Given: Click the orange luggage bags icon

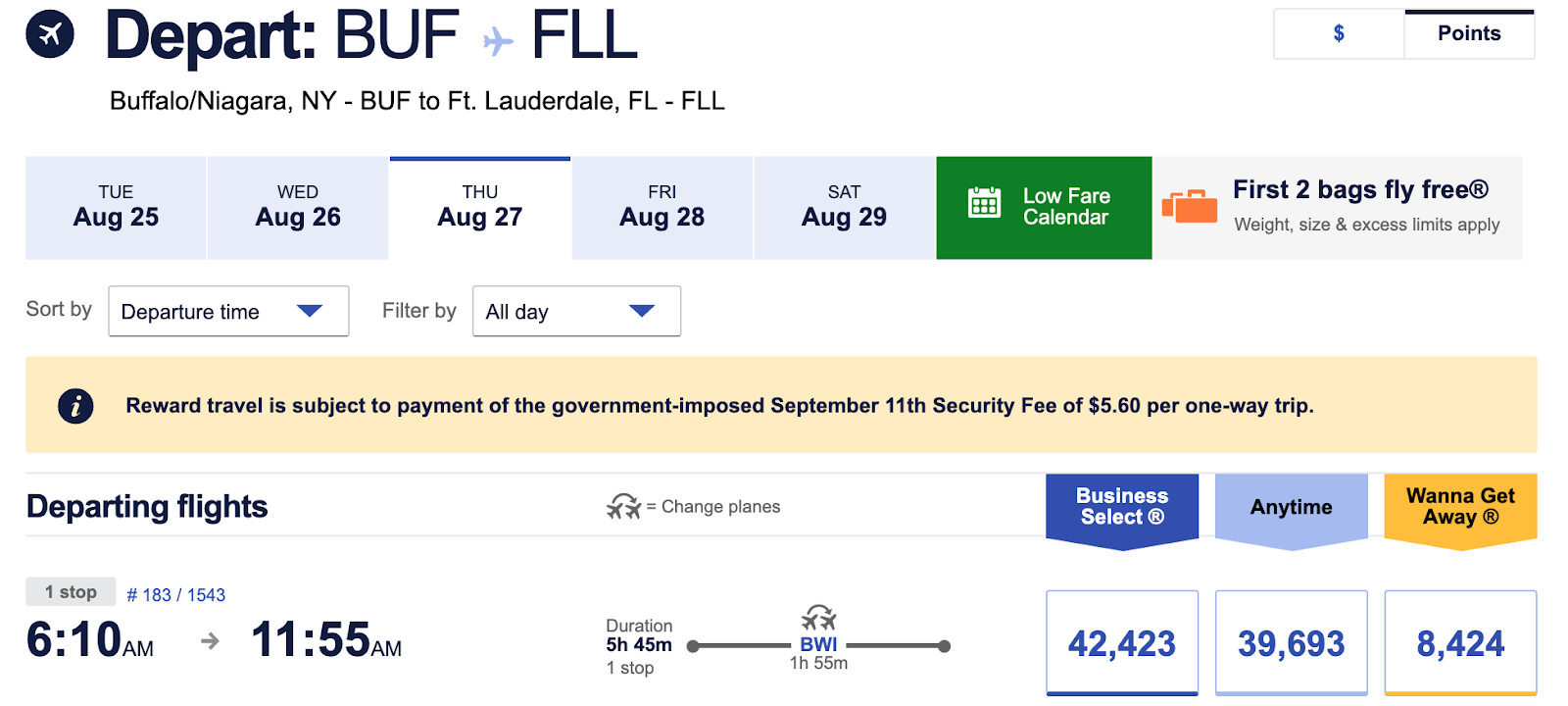Looking at the screenshot, I should pos(1189,206).
